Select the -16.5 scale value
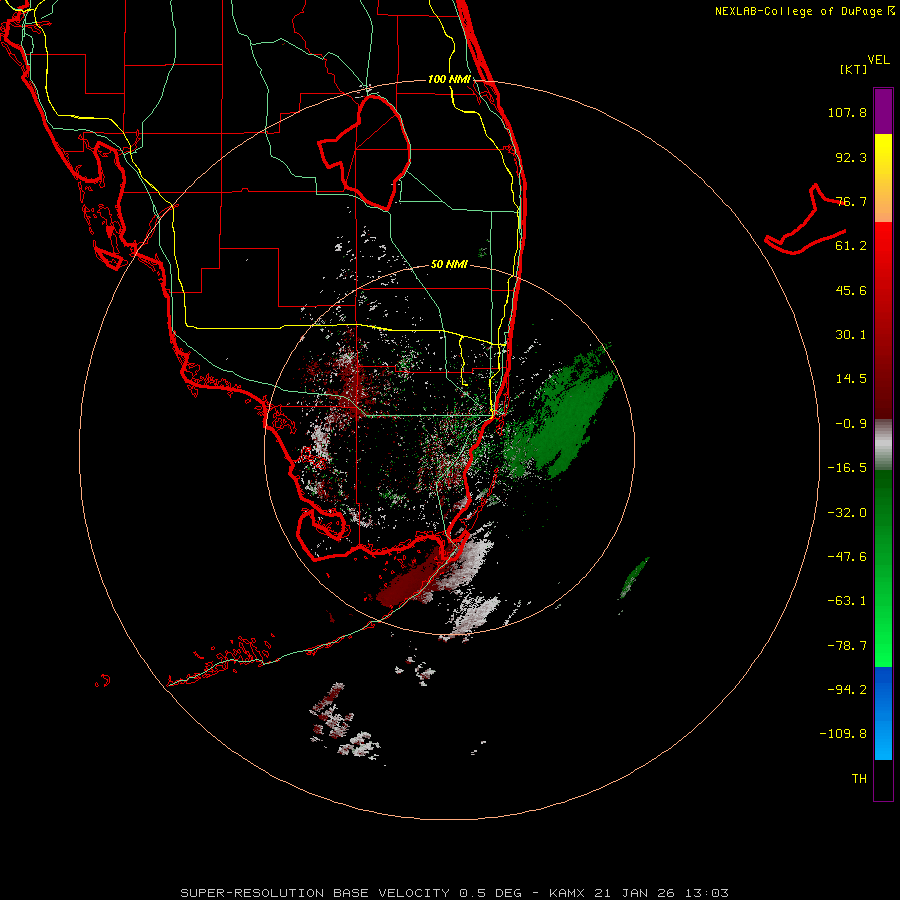The width and height of the screenshot is (900, 900). click(847, 468)
